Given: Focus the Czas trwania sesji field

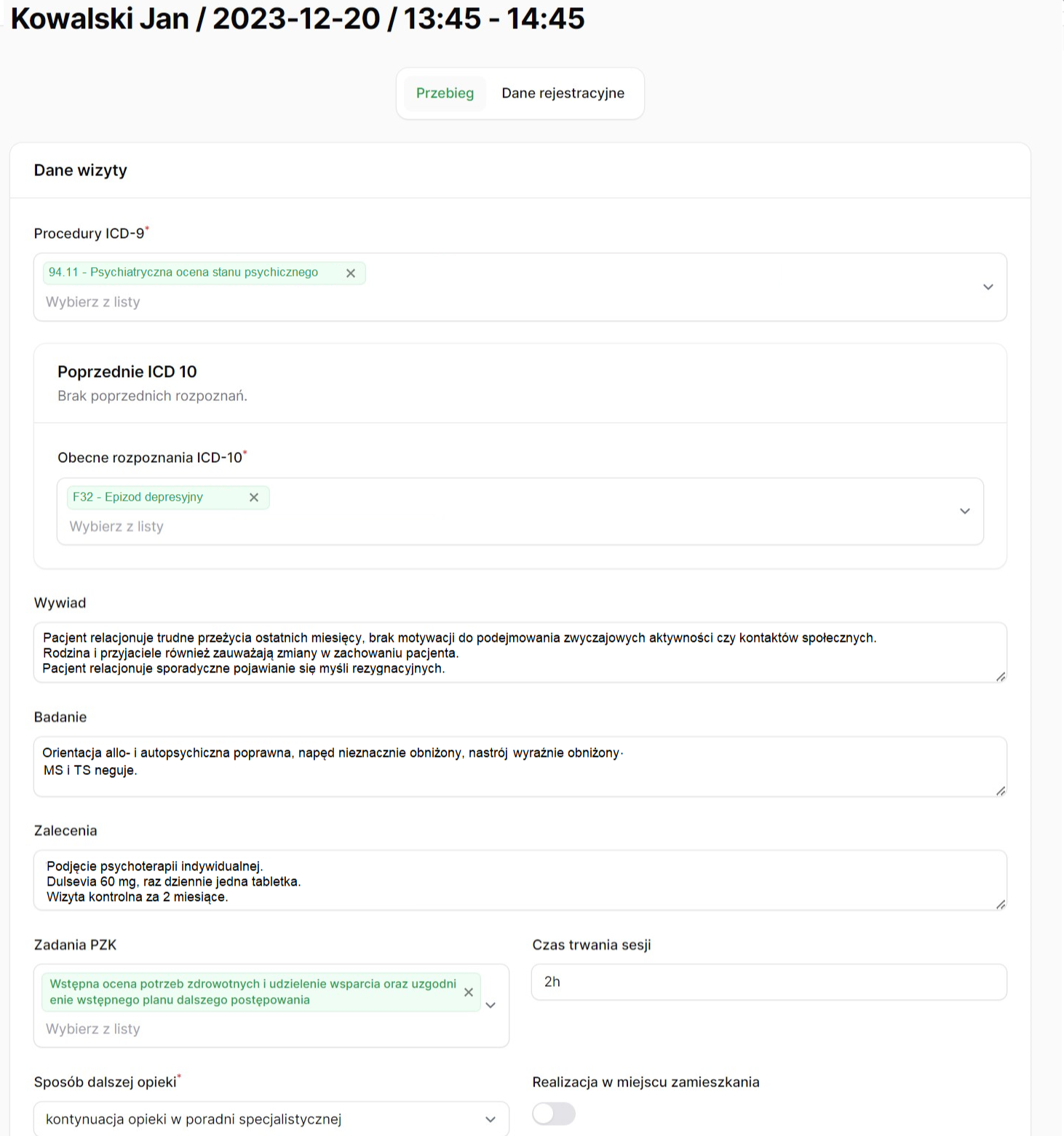Looking at the screenshot, I should (769, 982).
